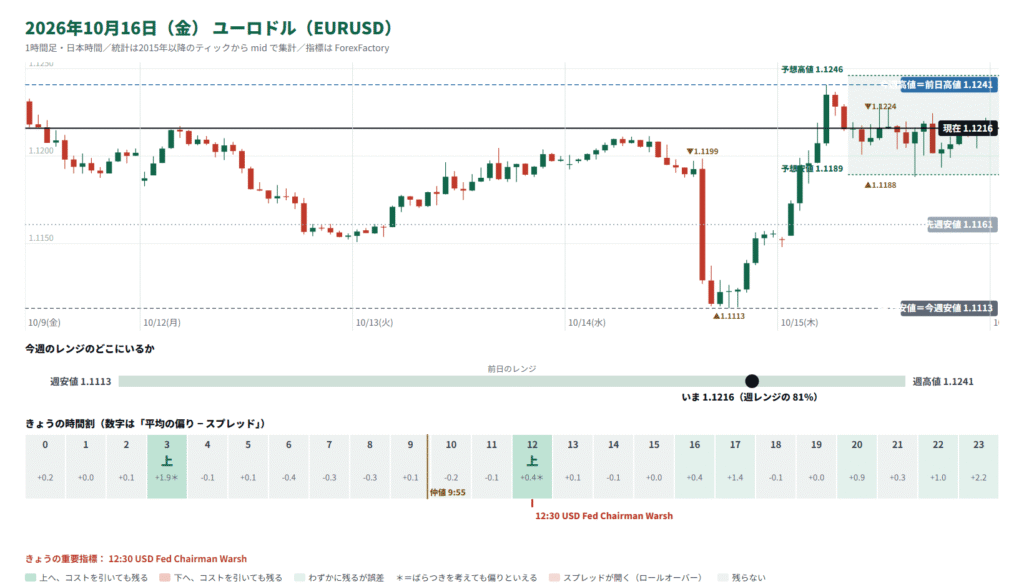
Task: Click the 予想安値 1.1189 chart label
Action: pos(812,169)
